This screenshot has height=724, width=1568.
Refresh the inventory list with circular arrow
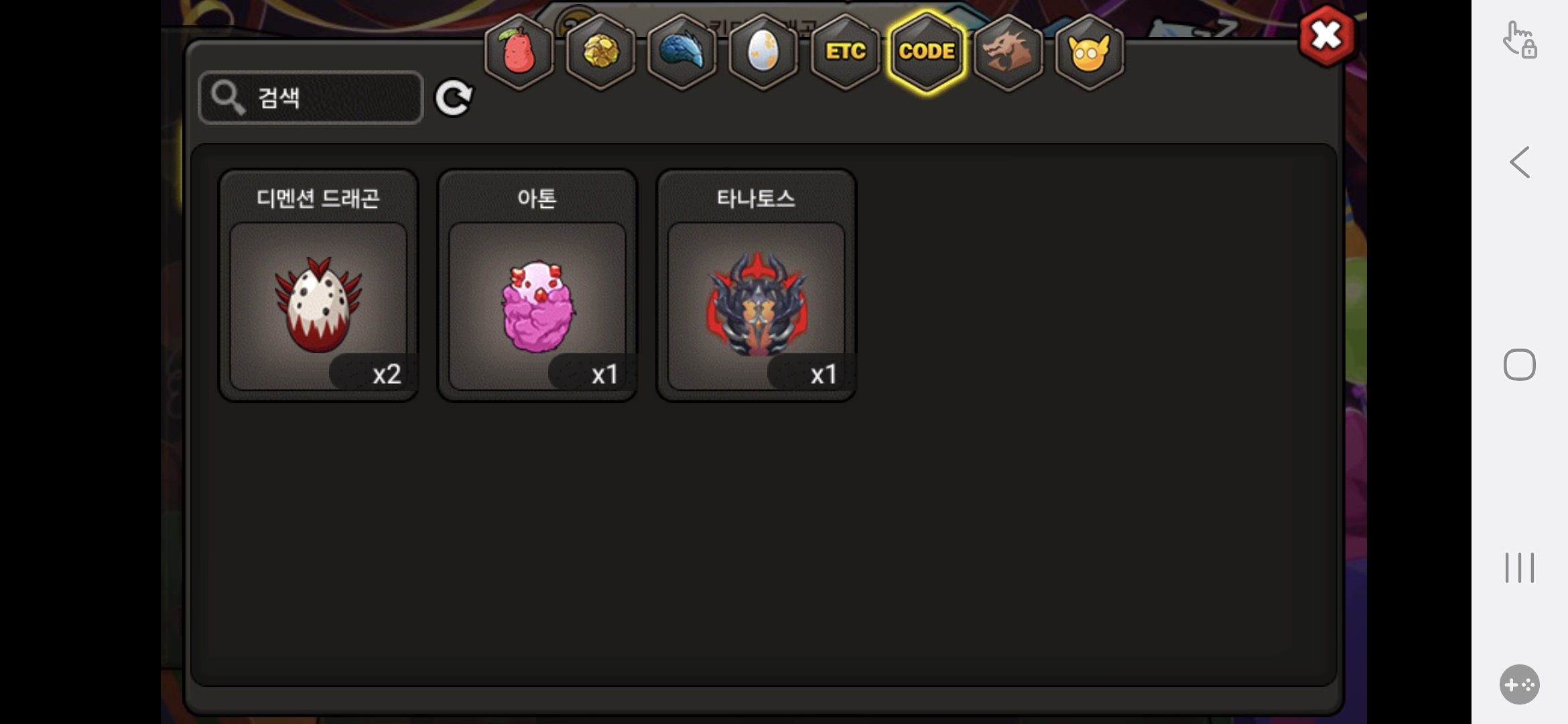tap(454, 99)
